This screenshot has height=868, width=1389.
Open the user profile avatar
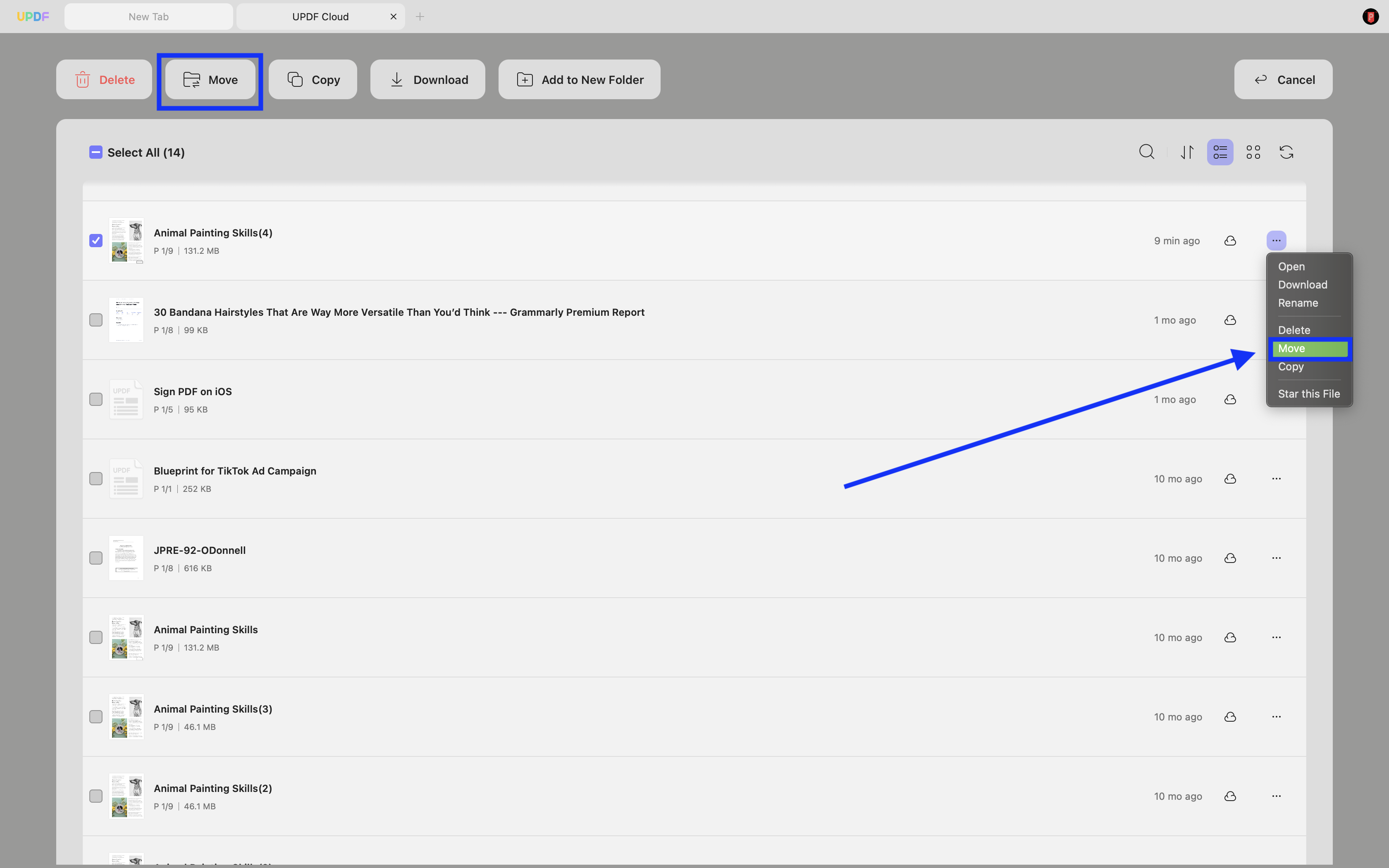click(1370, 17)
